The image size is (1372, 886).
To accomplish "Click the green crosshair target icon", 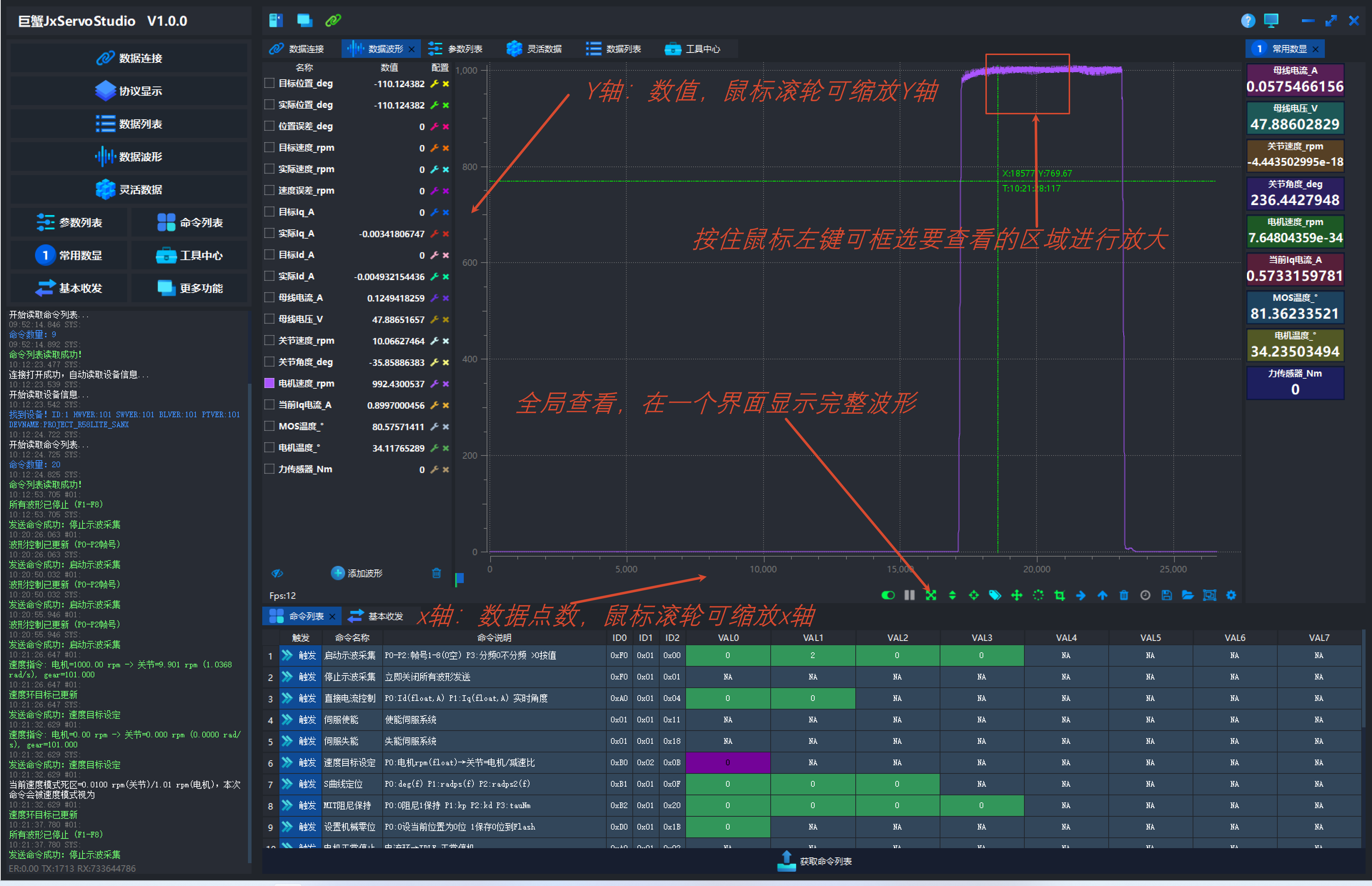I will tap(973, 595).
